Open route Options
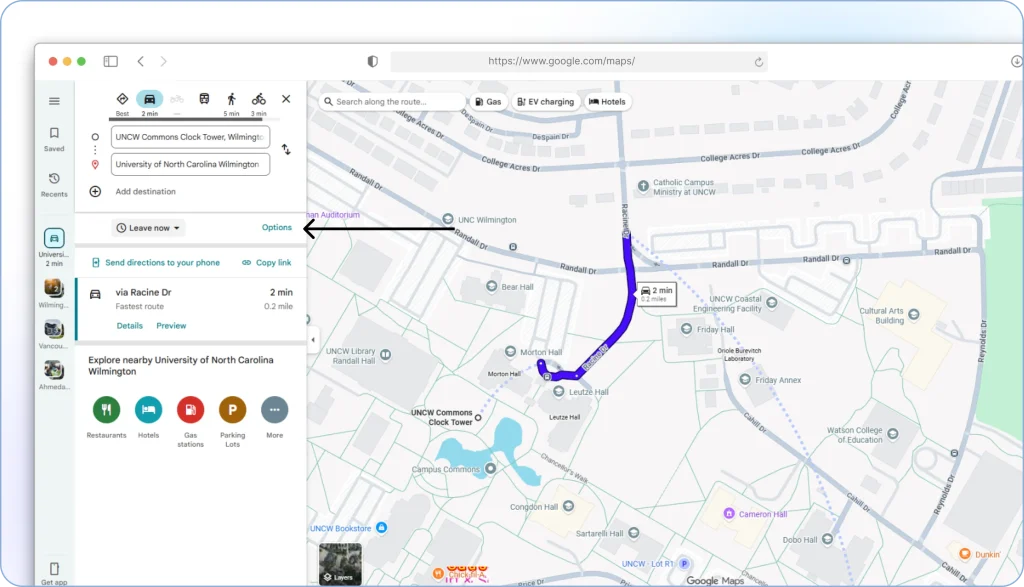Image resolution: width=1024 pixels, height=587 pixels. pos(277,227)
